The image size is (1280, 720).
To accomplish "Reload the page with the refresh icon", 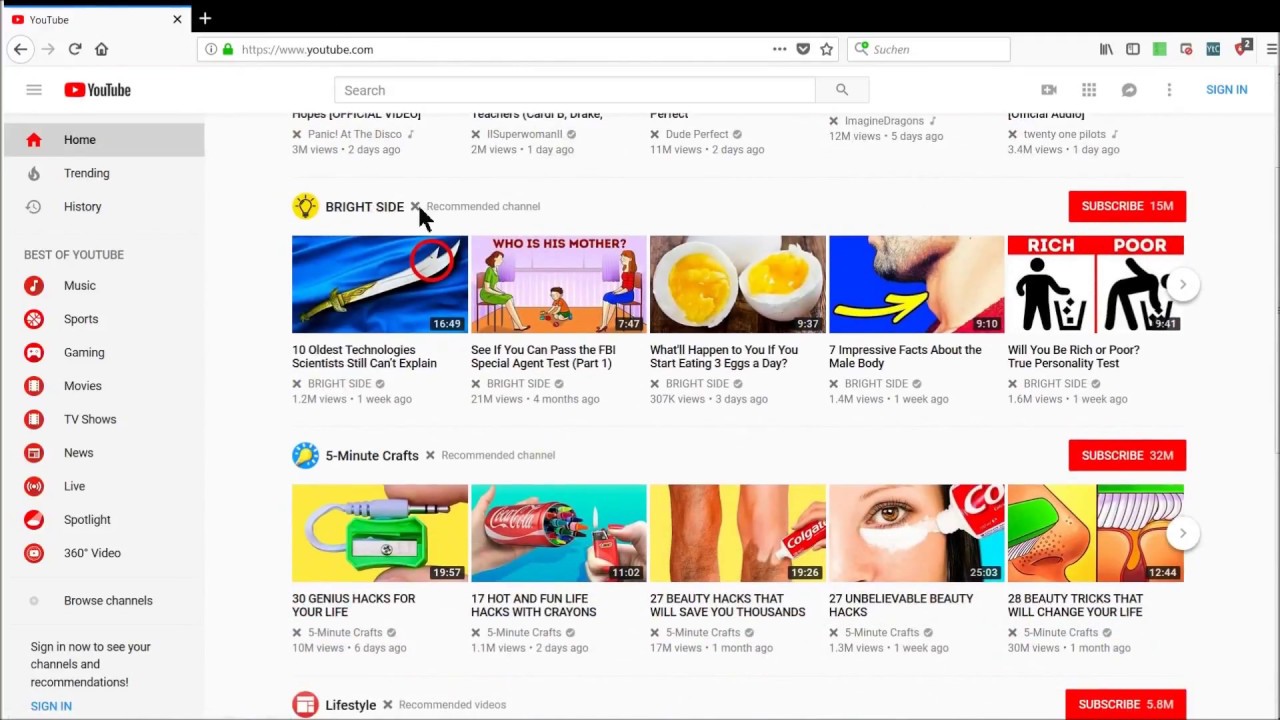I will pyautogui.click(x=75, y=49).
